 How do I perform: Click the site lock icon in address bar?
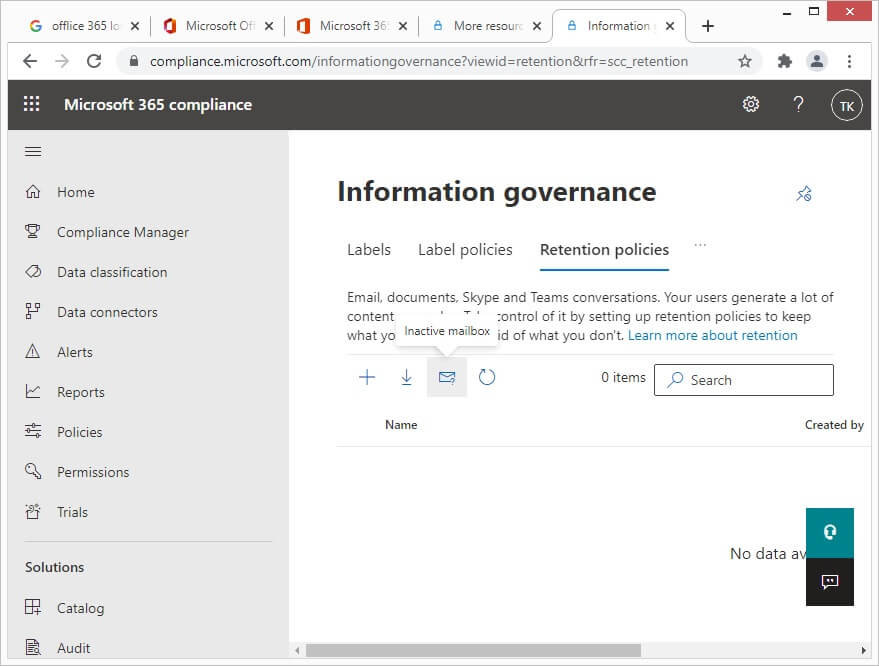click(x=133, y=61)
